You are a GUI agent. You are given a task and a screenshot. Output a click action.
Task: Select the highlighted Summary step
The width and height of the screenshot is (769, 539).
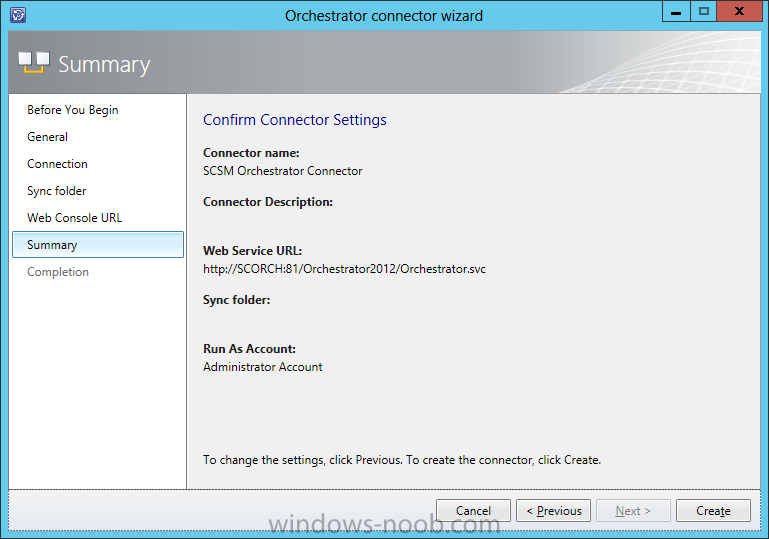98,245
